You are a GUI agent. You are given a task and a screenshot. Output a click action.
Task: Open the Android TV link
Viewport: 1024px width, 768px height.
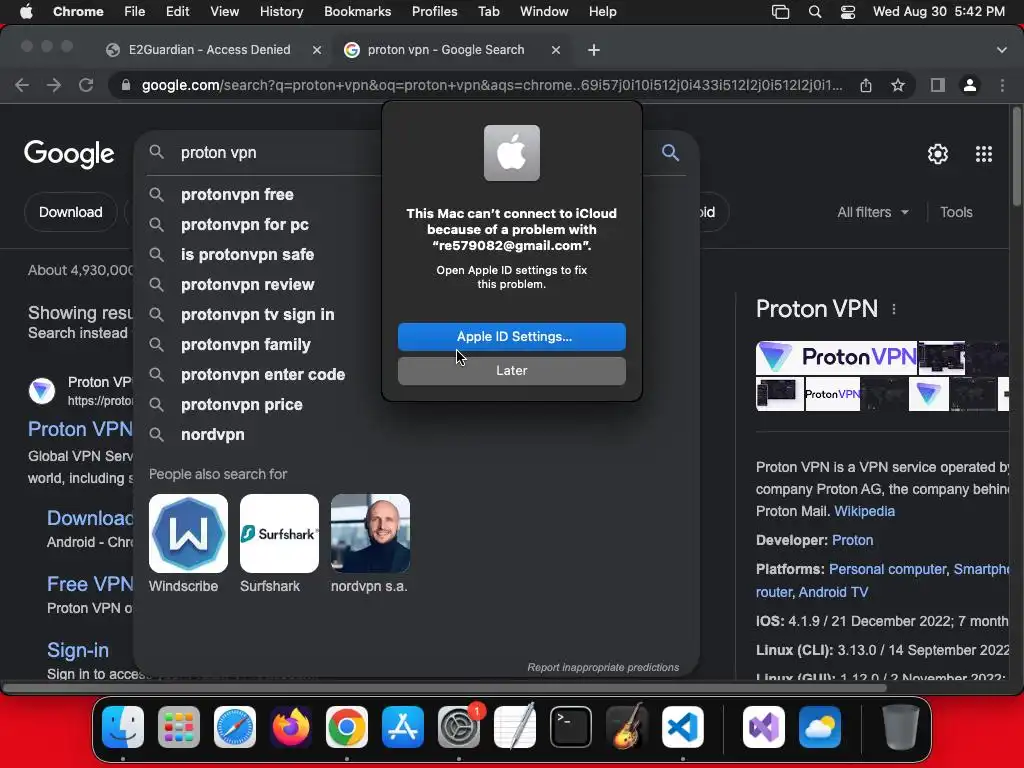click(833, 592)
